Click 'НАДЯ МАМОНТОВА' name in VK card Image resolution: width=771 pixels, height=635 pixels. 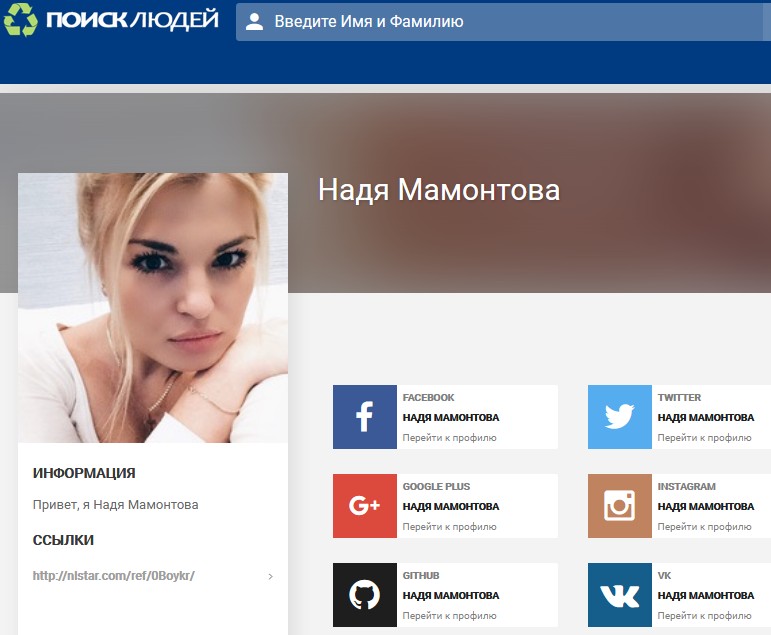[x=706, y=595]
